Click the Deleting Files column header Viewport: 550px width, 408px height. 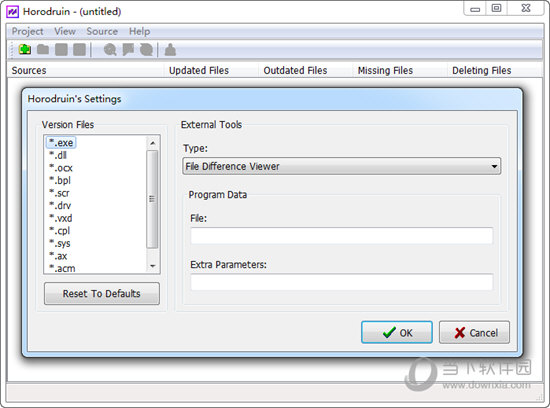pos(494,71)
